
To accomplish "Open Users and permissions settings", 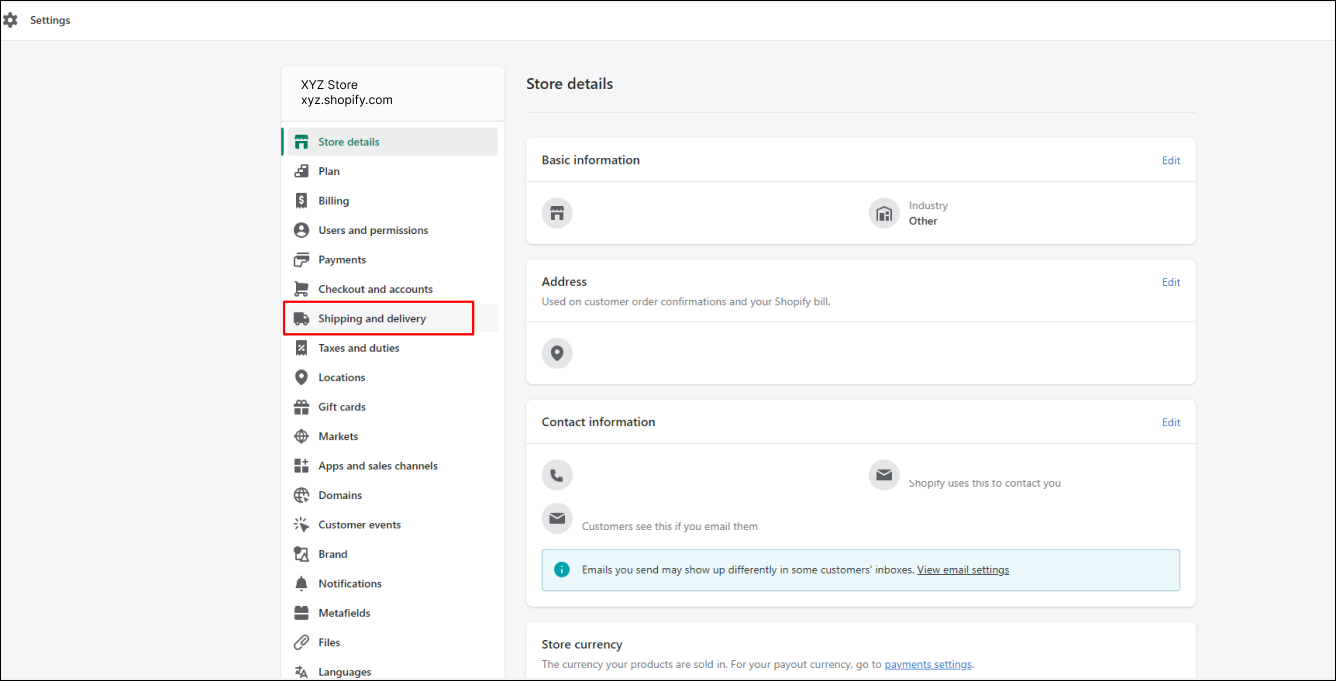I will tap(390, 230).
